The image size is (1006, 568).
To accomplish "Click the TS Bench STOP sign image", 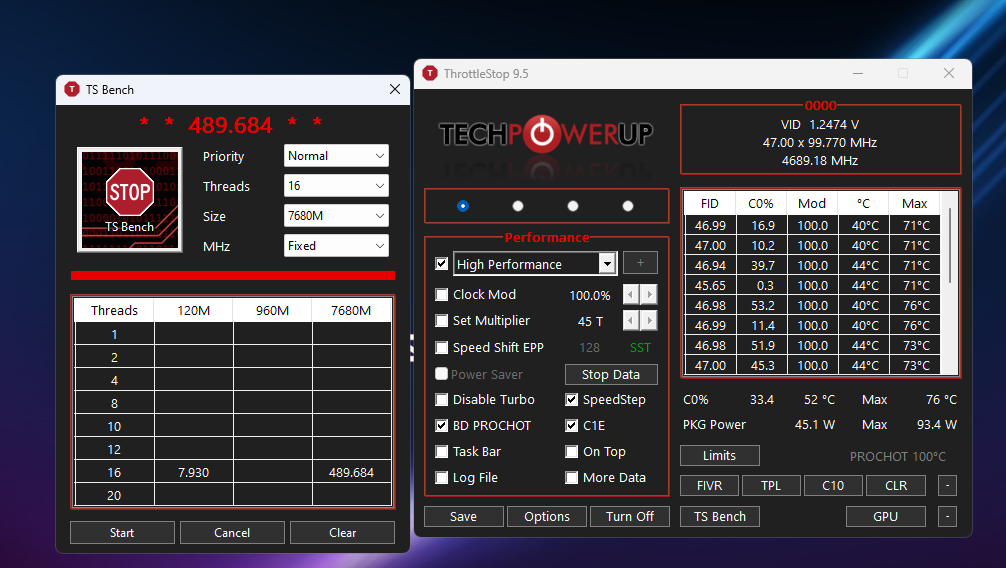I will pyautogui.click(x=130, y=200).
